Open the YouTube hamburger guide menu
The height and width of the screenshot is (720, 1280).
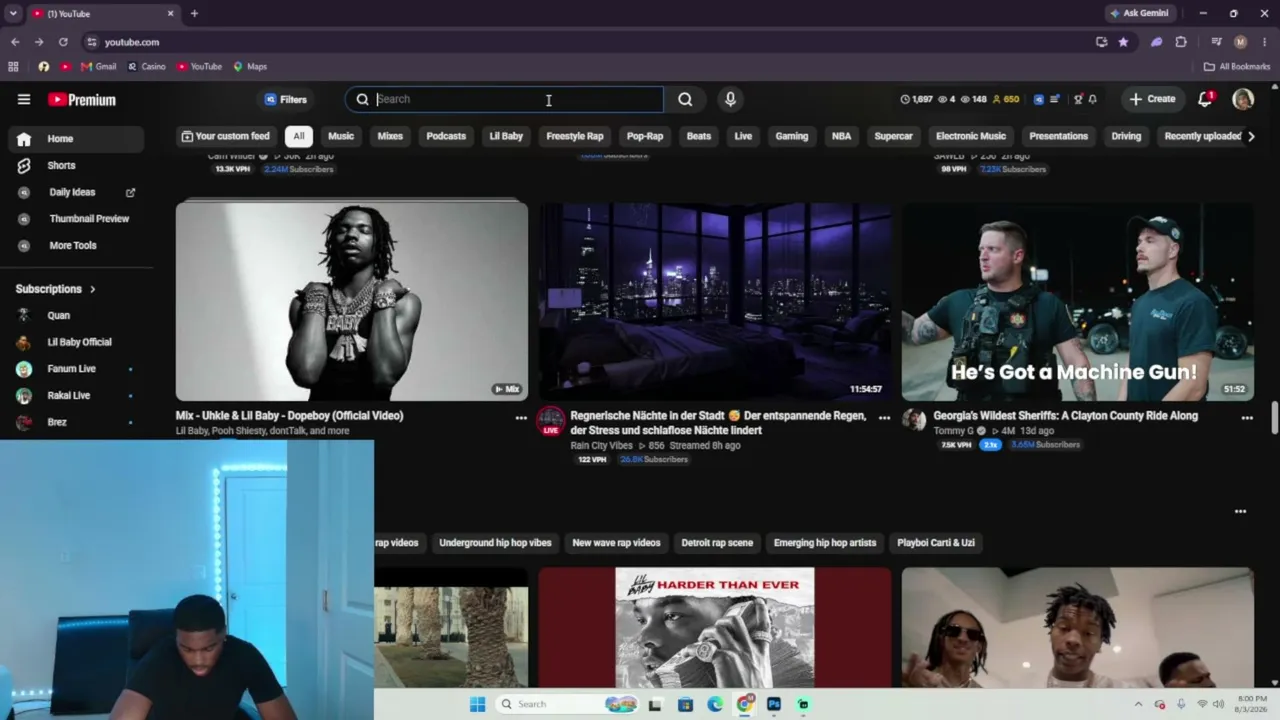(x=24, y=99)
